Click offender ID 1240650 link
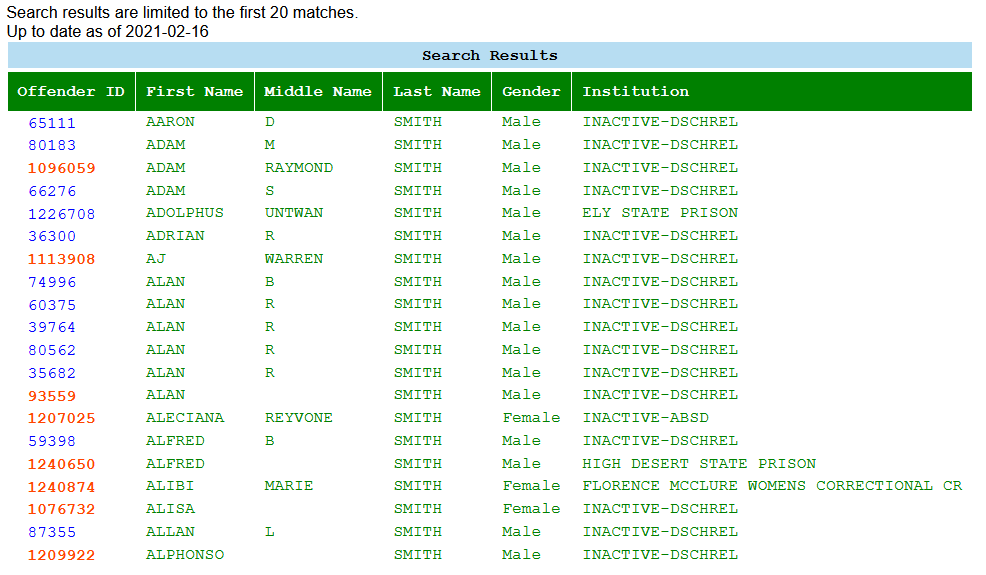986x575 pixels. tap(62, 464)
